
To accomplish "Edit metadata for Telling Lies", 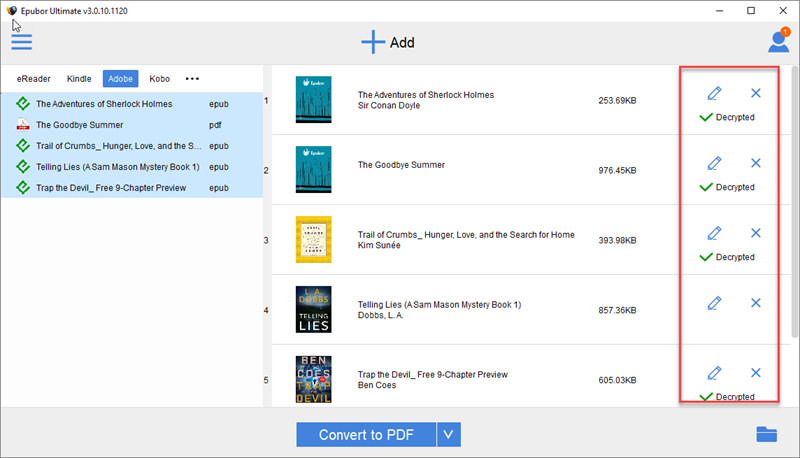I will (714, 303).
